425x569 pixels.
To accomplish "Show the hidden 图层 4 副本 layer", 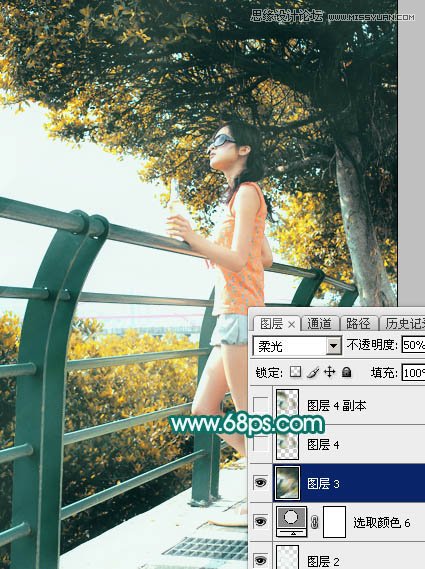I will tap(261, 405).
